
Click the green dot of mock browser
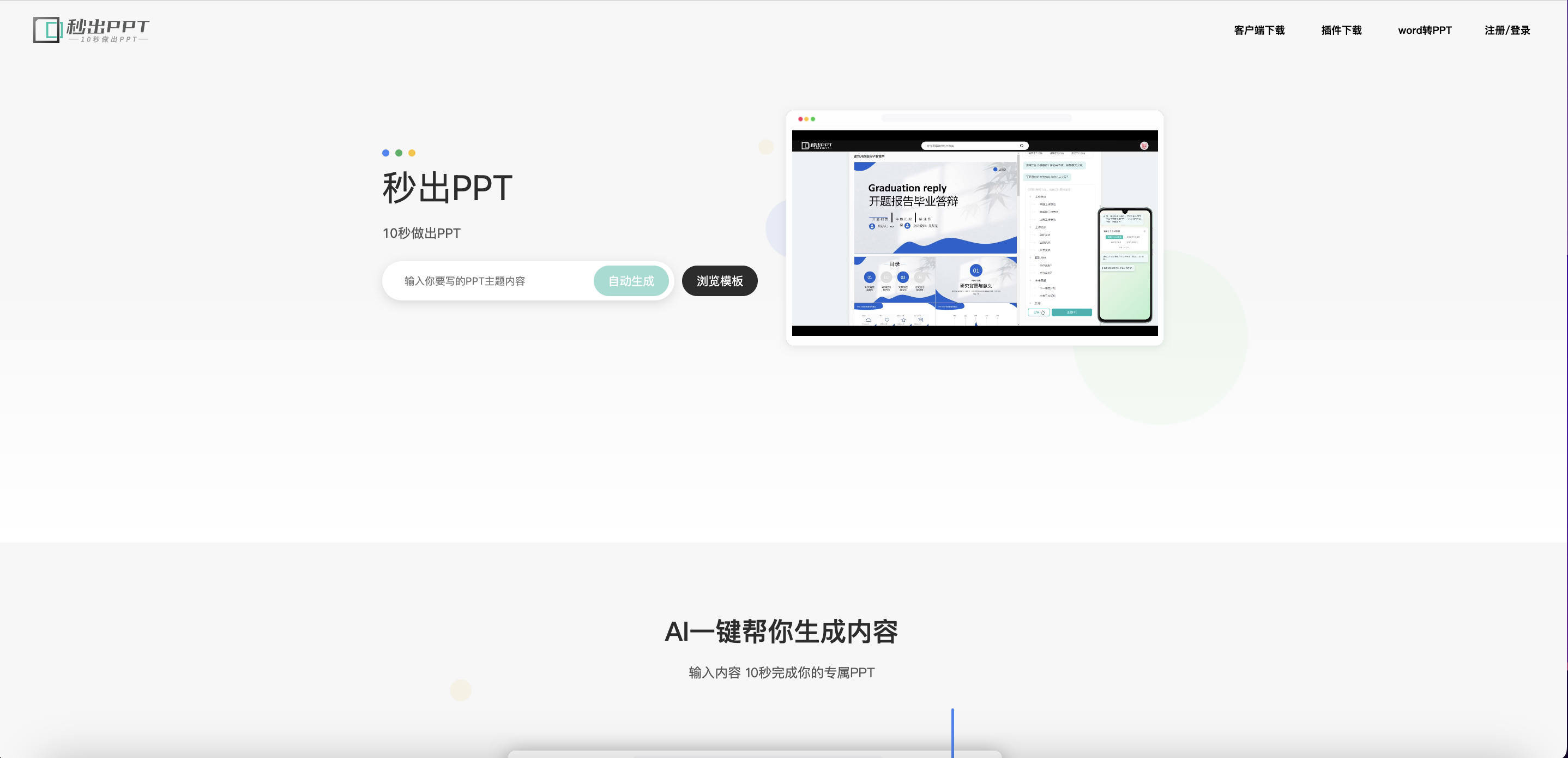tap(813, 119)
